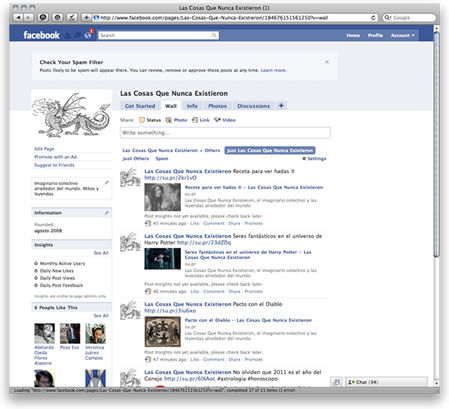Filter wall by Las Cosas + Others
The width and height of the screenshot is (449, 409).
coord(171,151)
